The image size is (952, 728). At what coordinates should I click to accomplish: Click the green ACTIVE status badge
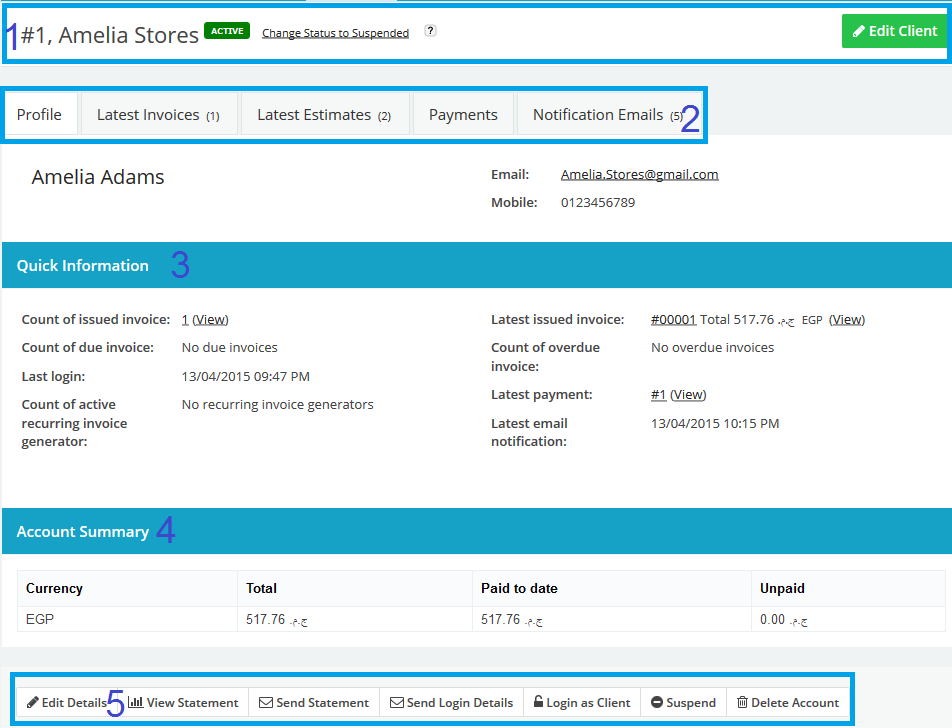(227, 31)
